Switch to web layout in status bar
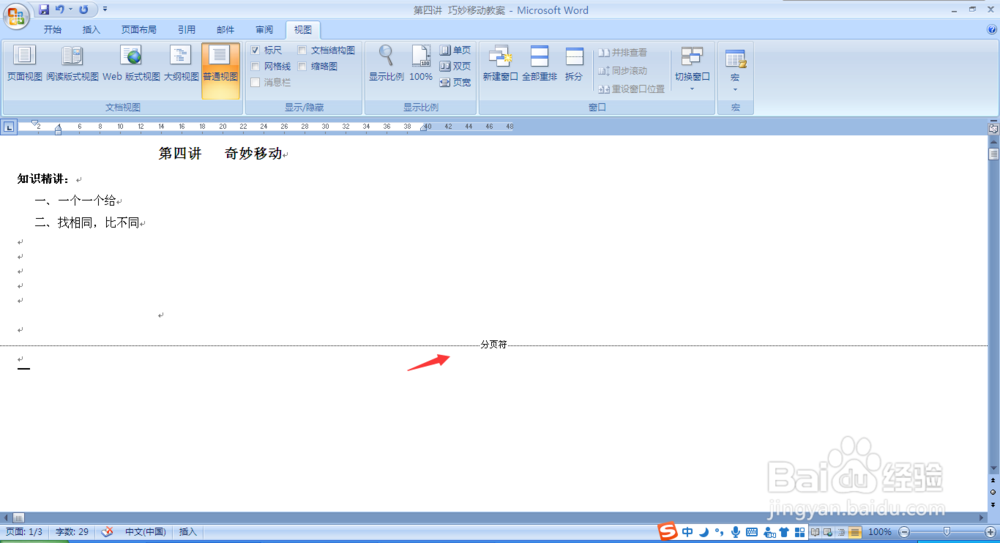This screenshot has width=1000, height=543. (x=828, y=532)
